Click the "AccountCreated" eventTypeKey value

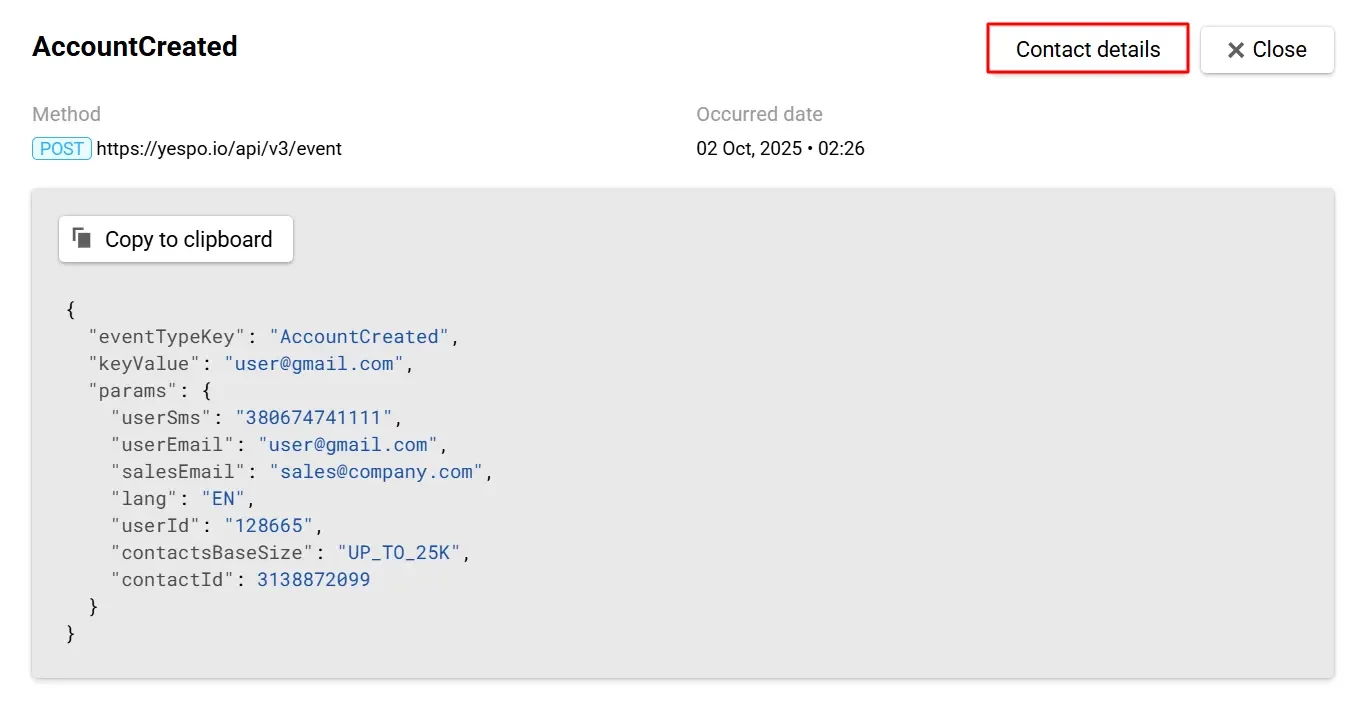pos(358,337)
